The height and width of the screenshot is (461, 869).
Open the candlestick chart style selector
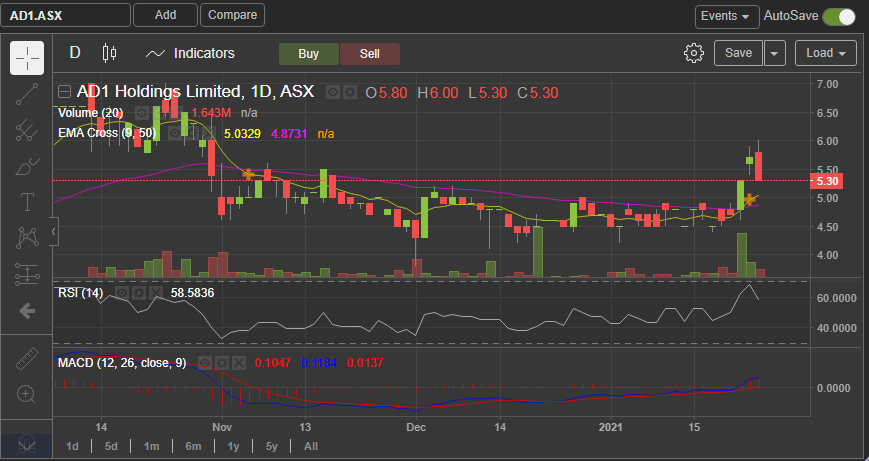pos(110,53)
